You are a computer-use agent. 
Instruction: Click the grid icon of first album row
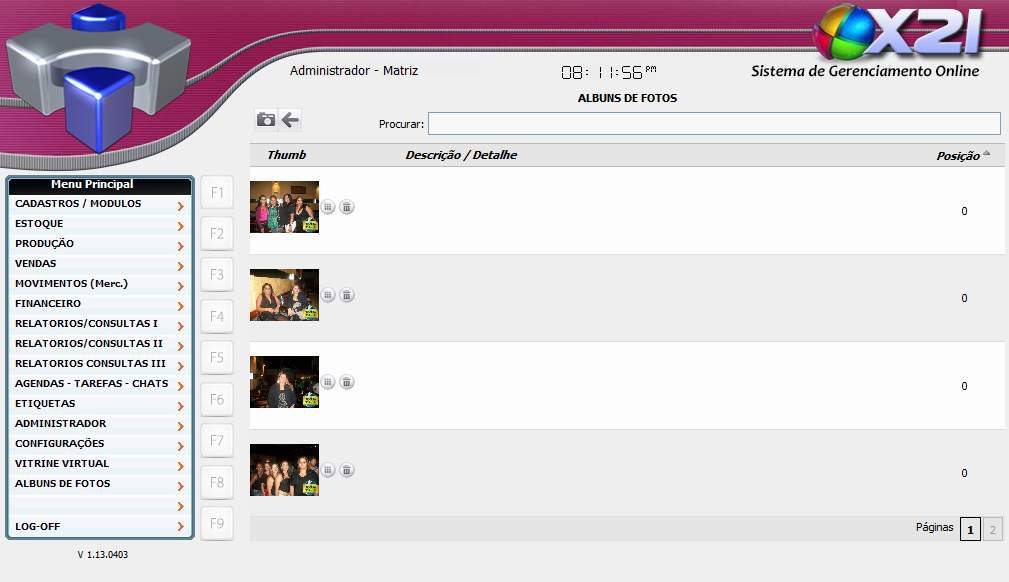(x=328, y=207)
